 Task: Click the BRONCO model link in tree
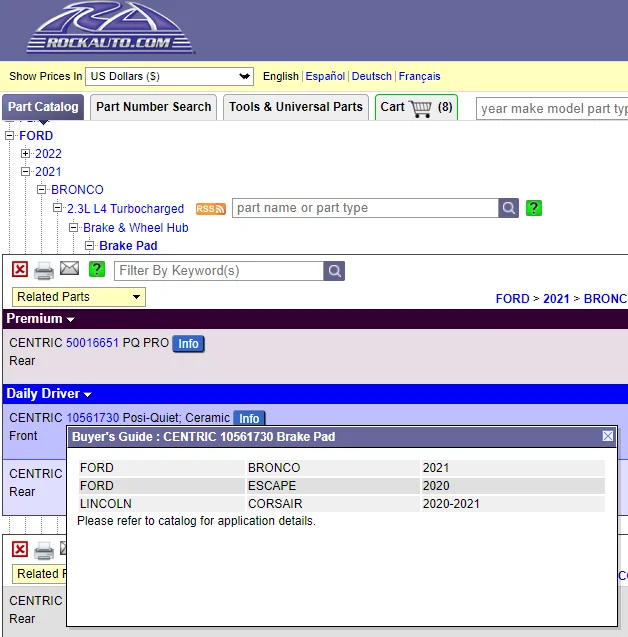(77, 190)
